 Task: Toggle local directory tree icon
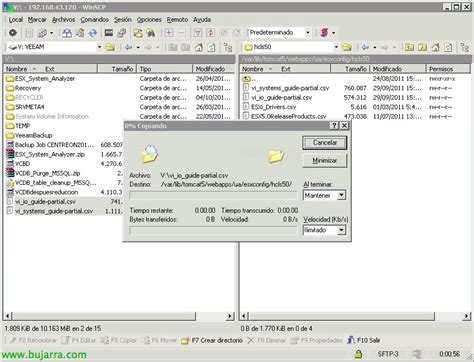pos(228,47)
